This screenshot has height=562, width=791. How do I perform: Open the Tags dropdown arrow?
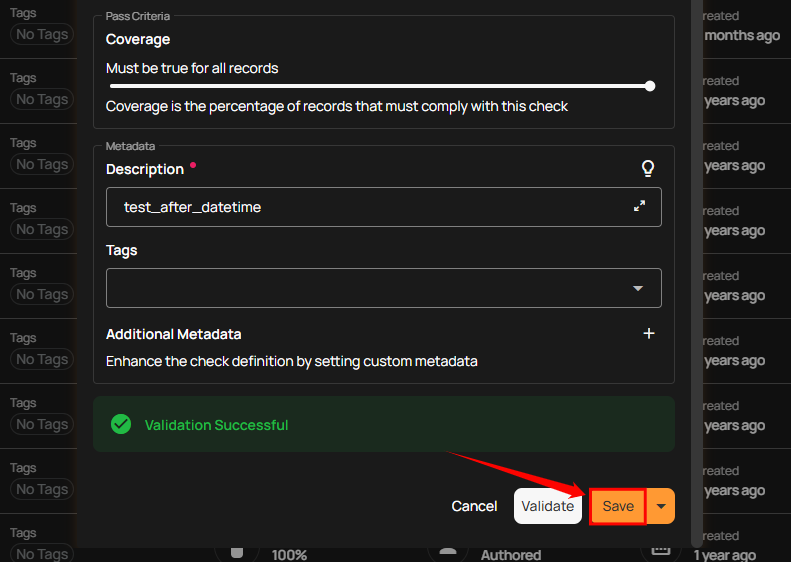click(x=638, y=288)
